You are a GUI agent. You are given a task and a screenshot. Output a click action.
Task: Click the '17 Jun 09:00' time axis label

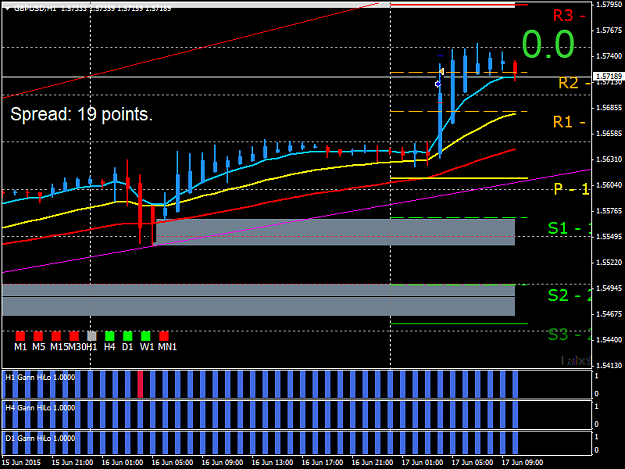tap(522, 463)
